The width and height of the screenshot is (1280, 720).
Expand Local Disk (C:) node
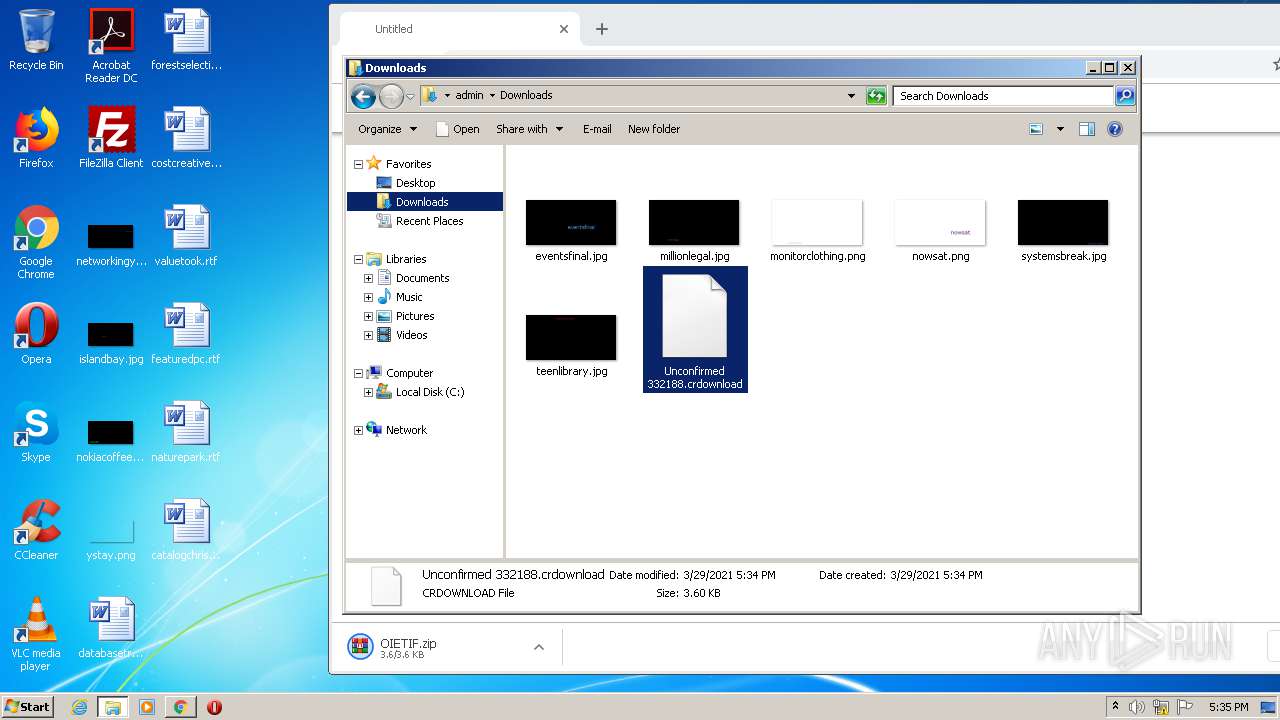[x=368, y=392]
